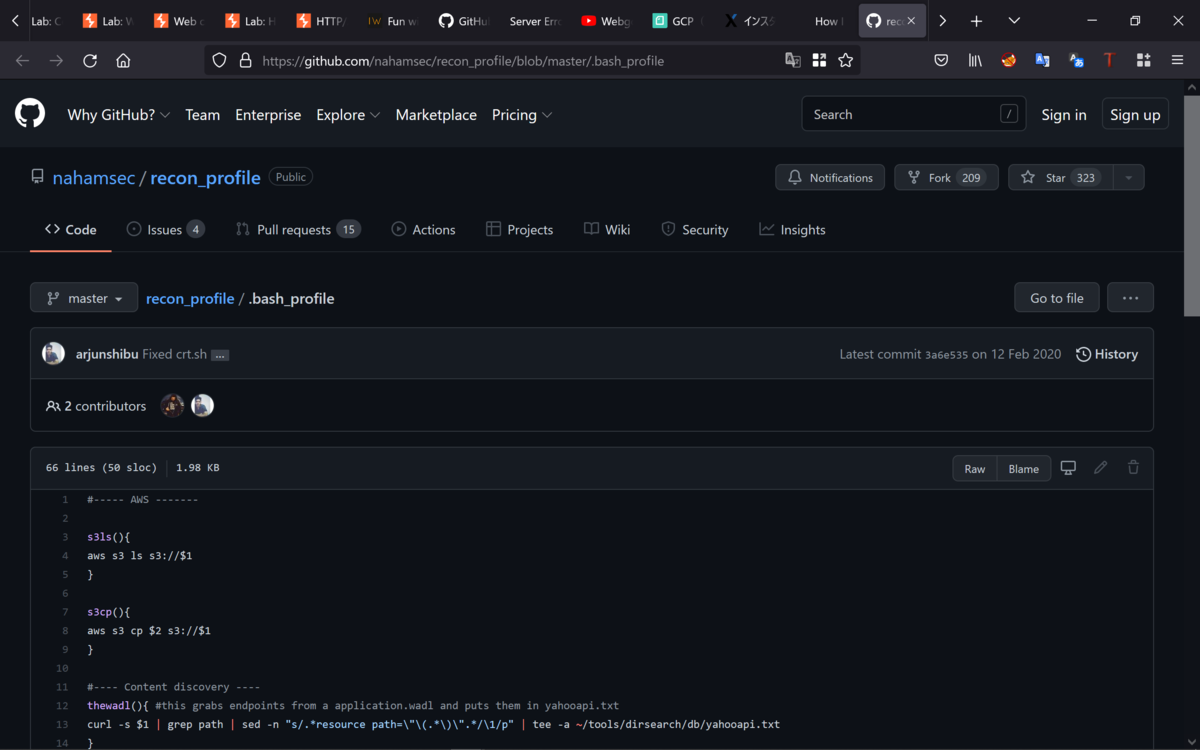Expand the Pricing menu

(522, 115)
